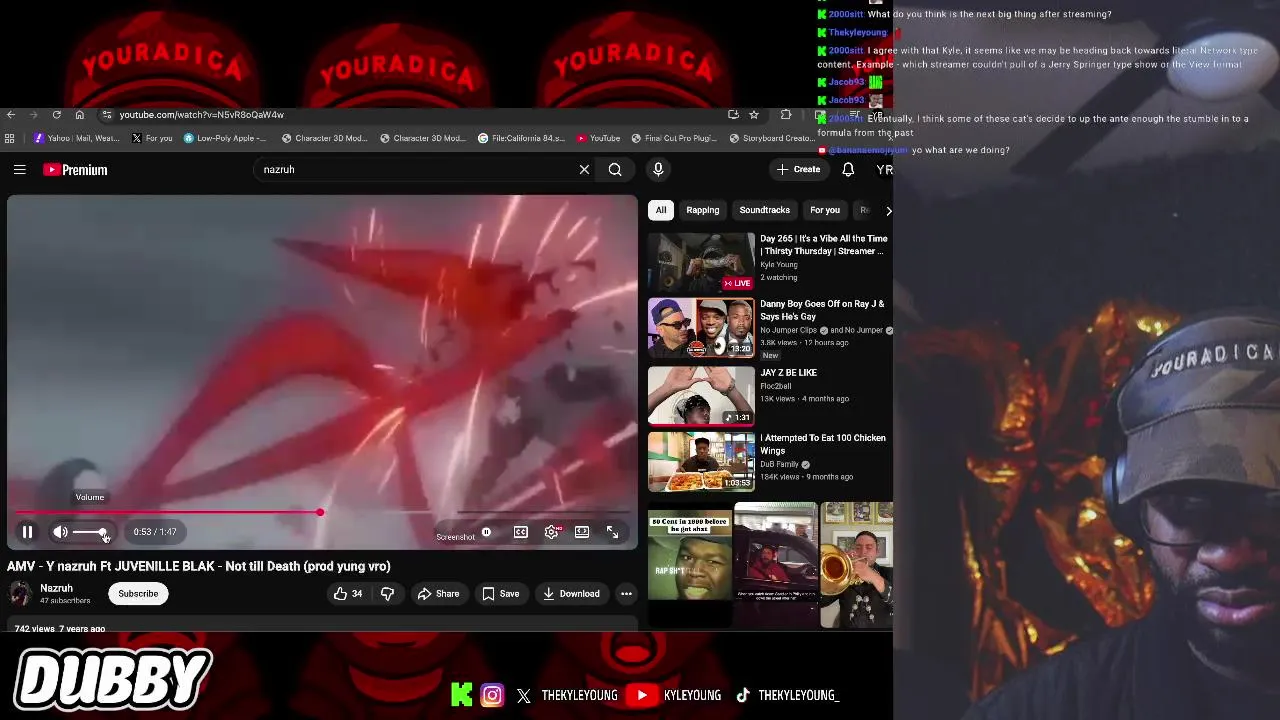
Task: Show more filter chips with right arrow
Action: [x=888, y=210]
